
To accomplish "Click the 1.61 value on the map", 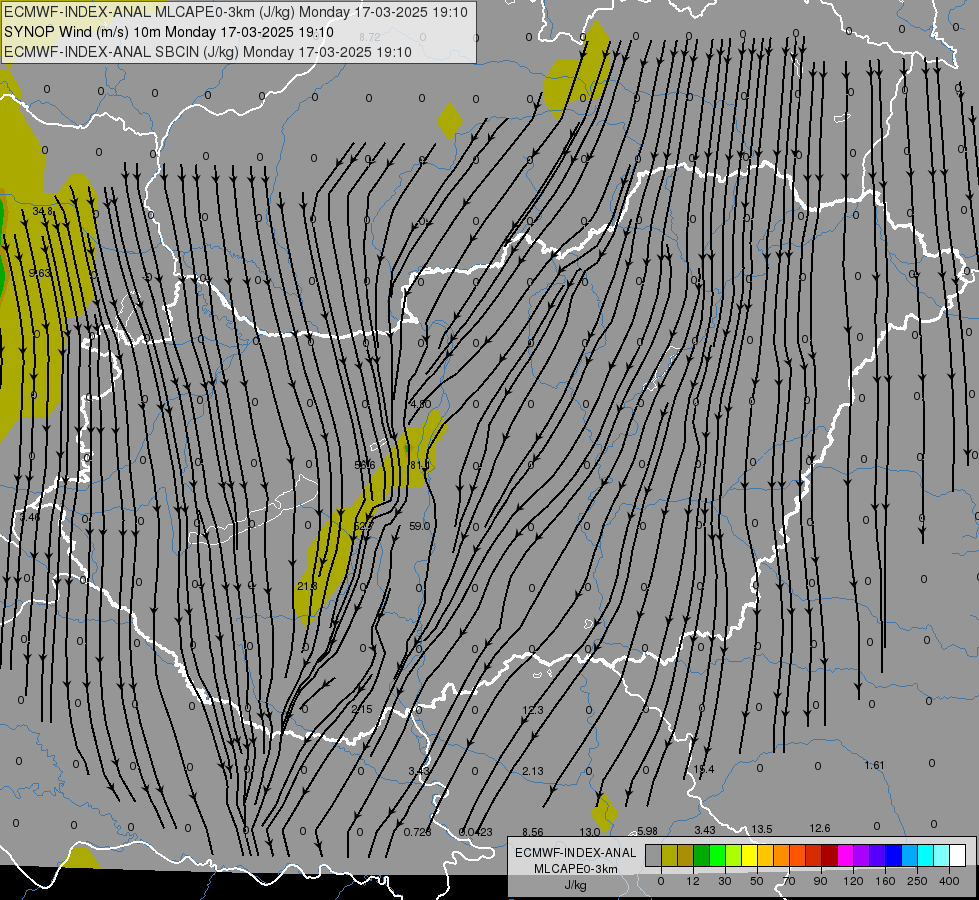I will (875, 765).
